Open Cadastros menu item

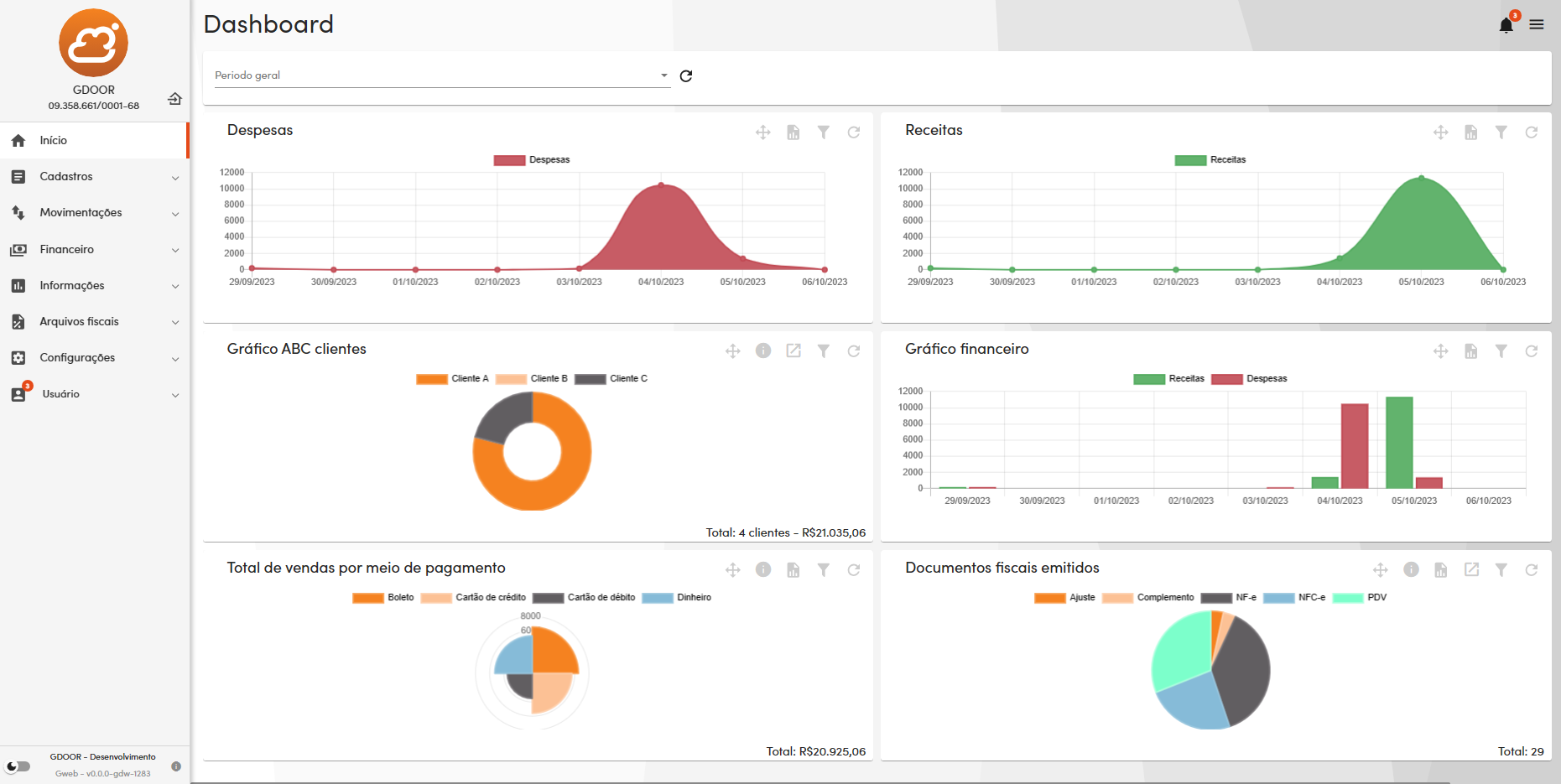point(94,176)
